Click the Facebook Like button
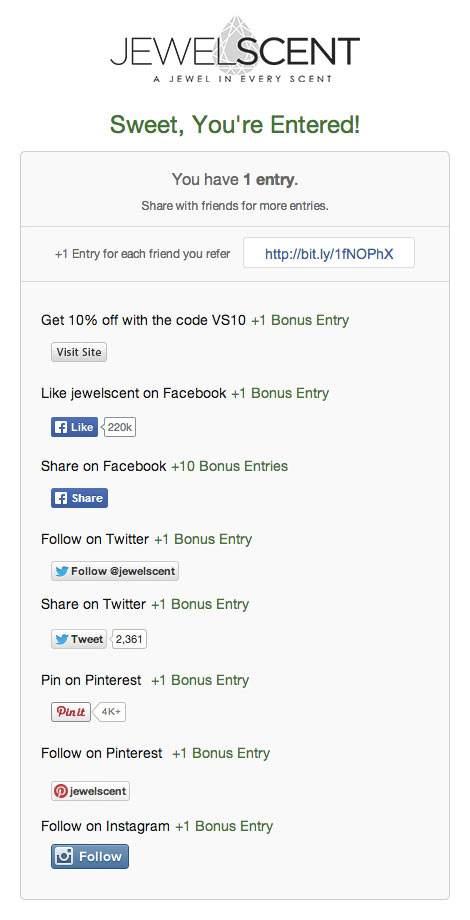470x920 pixels. tap(74, 427)
